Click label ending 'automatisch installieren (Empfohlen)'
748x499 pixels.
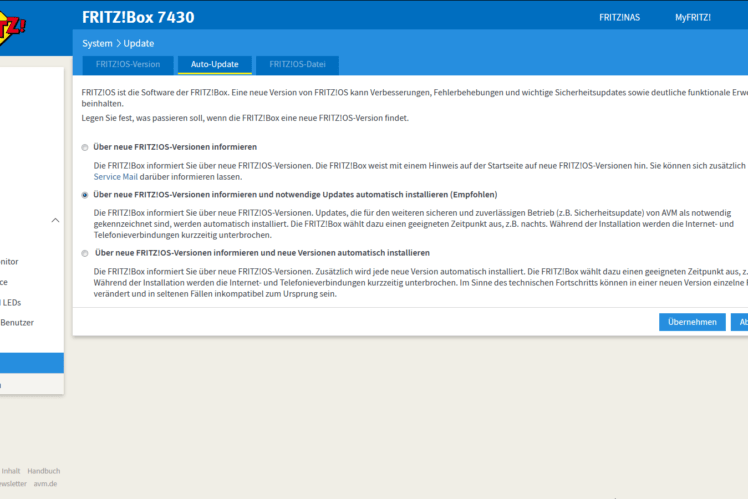tap(295, 195)
